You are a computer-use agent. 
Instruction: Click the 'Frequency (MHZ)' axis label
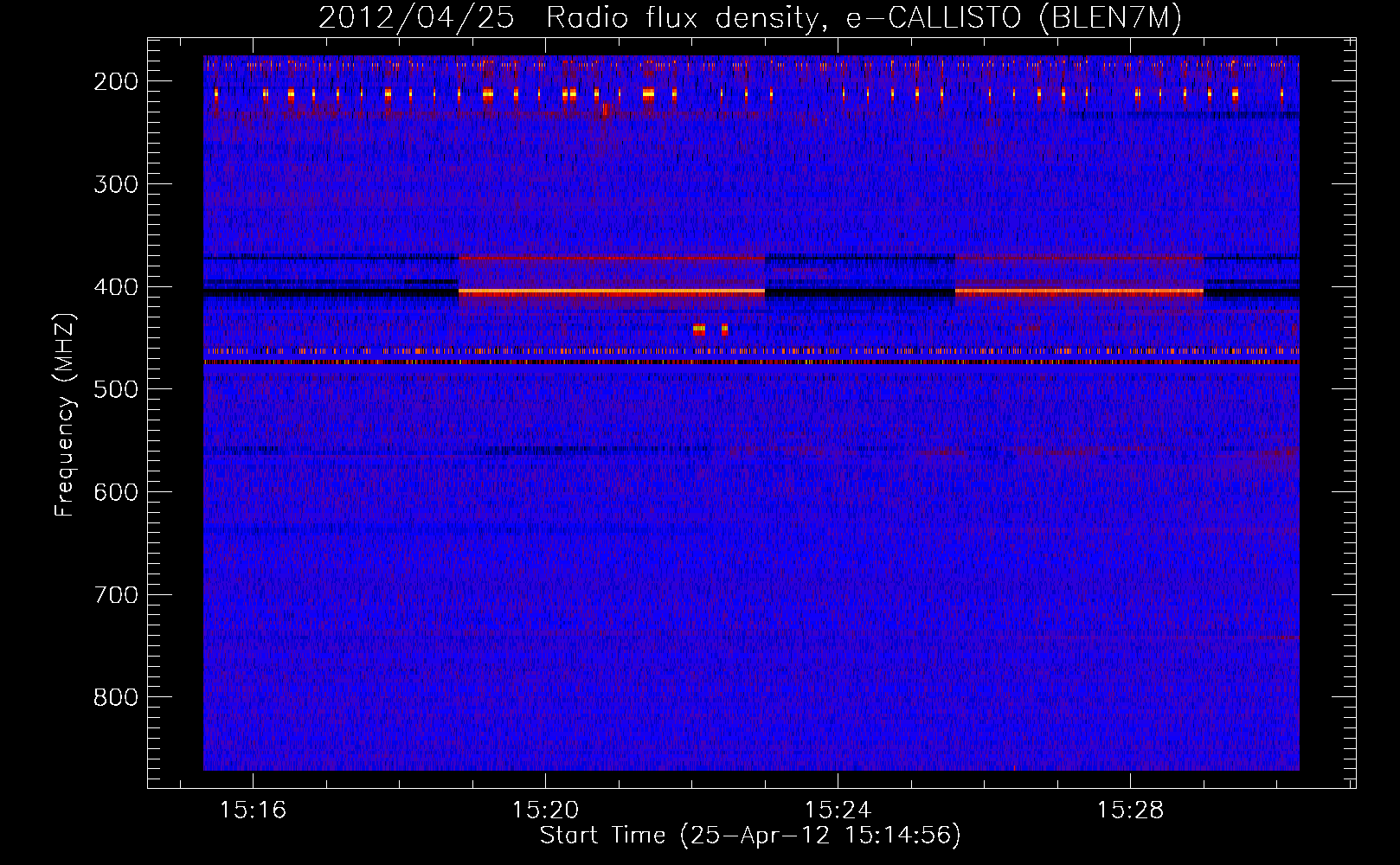tap(65, 415)
